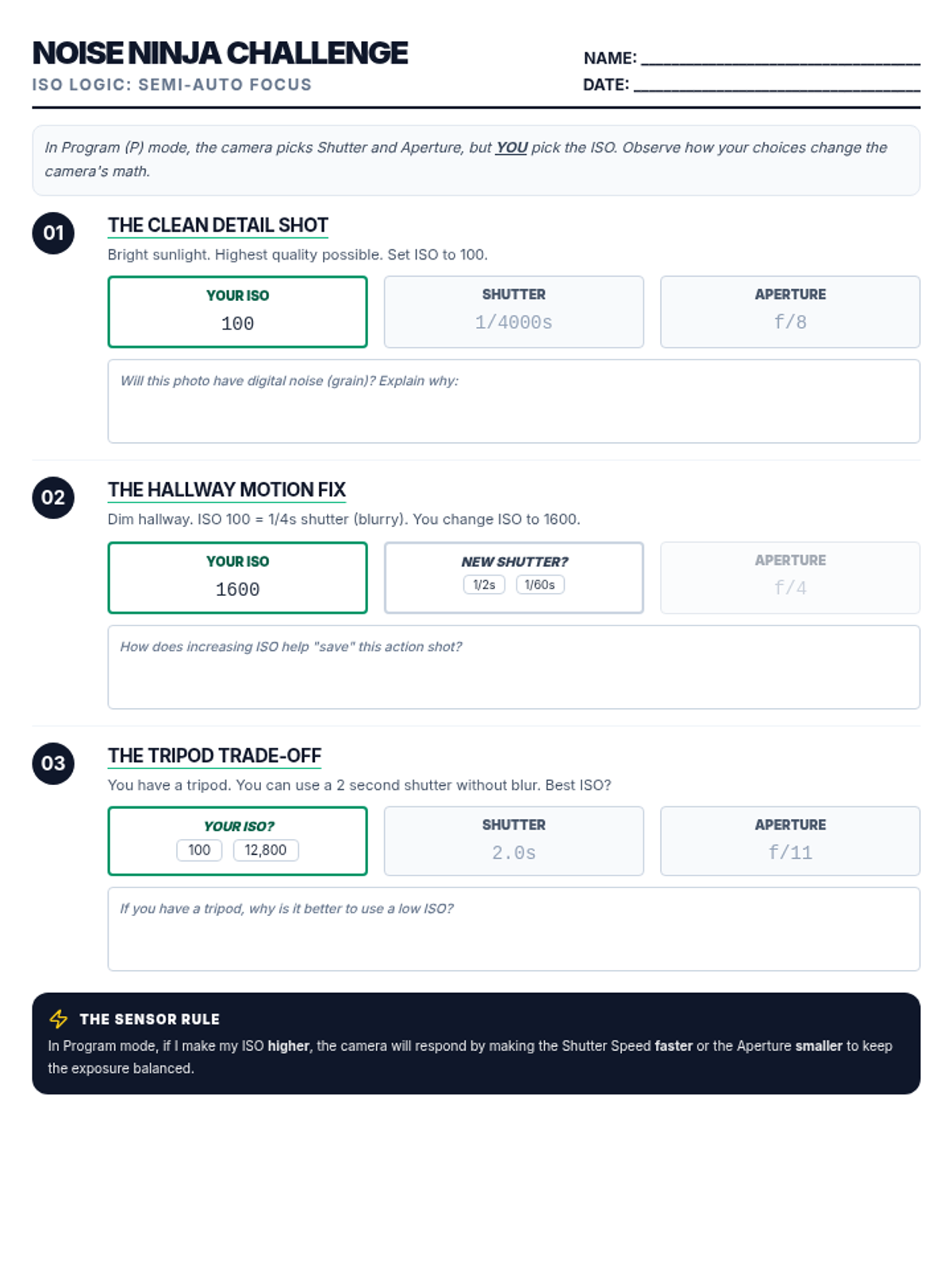Select the 100 ISO option for tripod
The image size is (952, 1270).
point(199,850)
